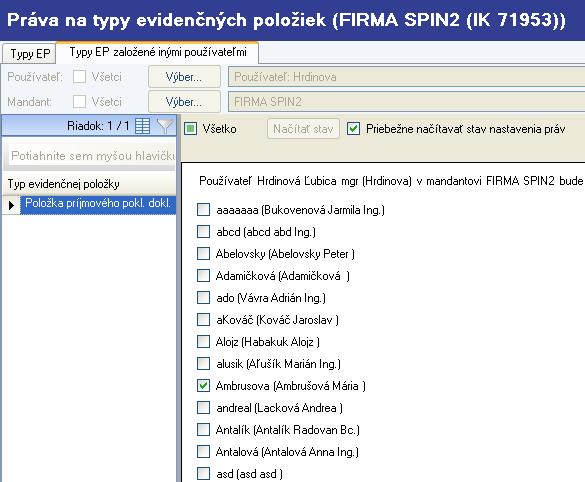Check asd (asd asd)
Screen dimensions: 585x482
click(203, 474)
